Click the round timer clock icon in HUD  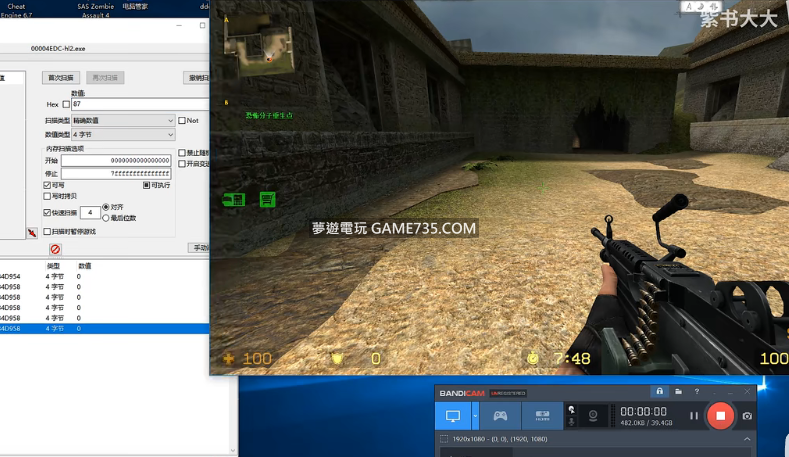click(x=533, y=358)
